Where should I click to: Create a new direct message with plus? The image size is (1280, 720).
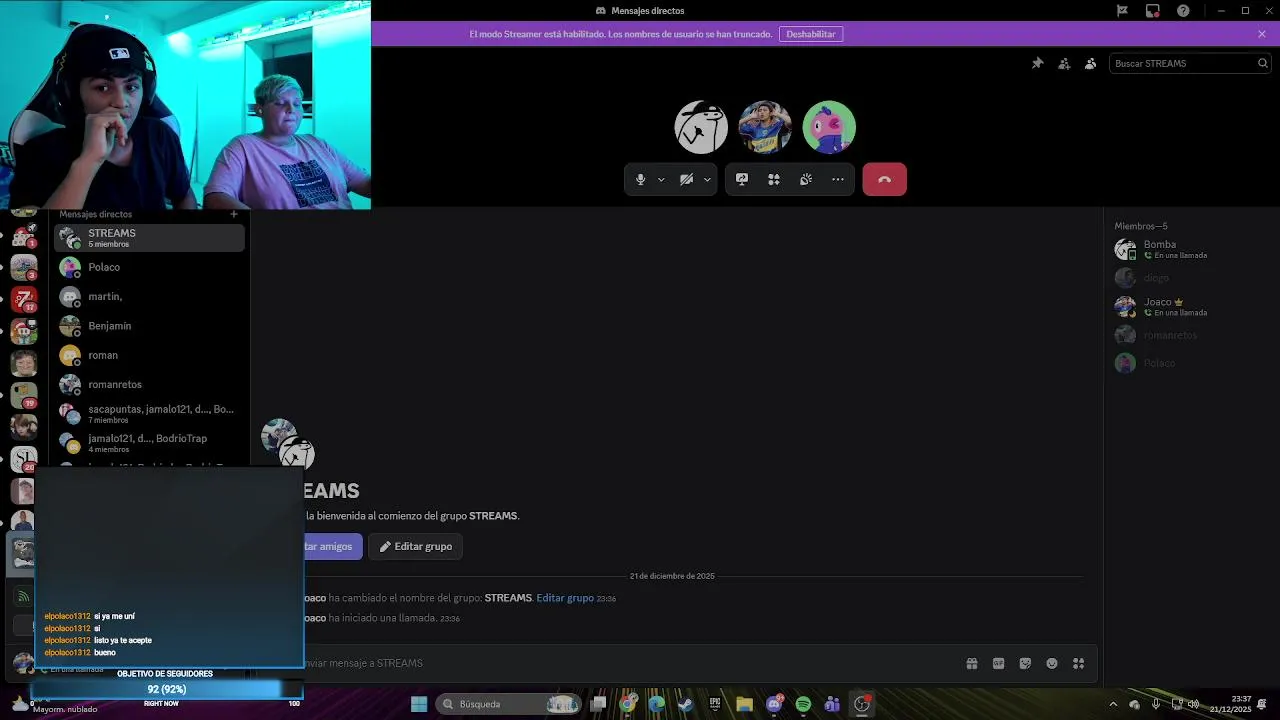234,214
